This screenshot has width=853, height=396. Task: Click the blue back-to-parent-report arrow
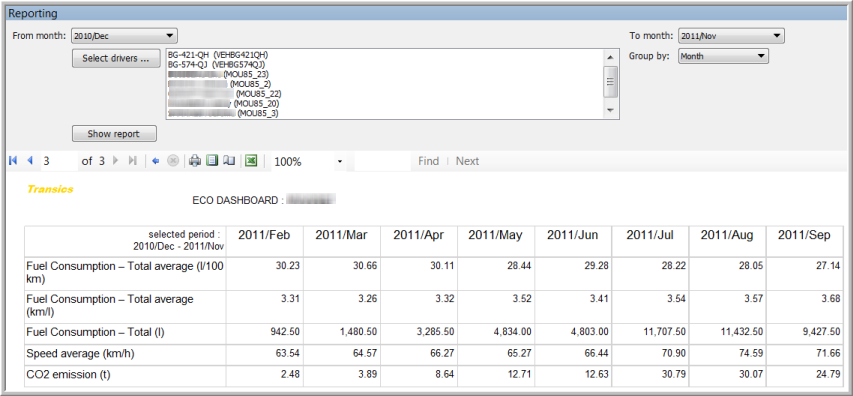[156, 161]
